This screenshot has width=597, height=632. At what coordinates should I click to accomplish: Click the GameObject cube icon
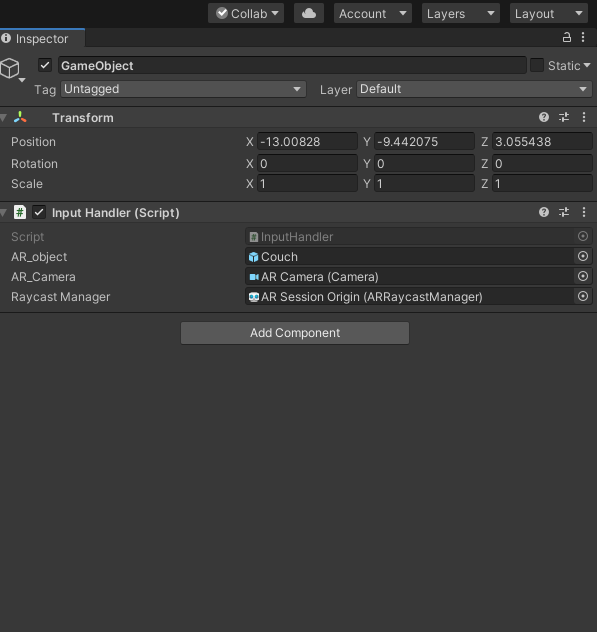(x=10, y=68)
